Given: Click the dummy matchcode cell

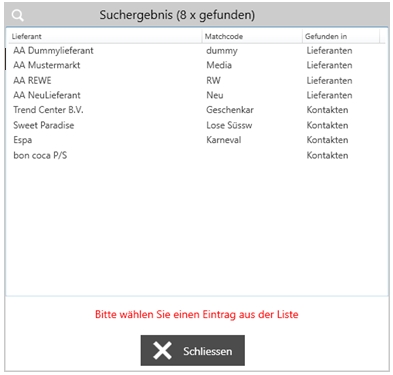Looking at the screenshot, I should (x=222, y=51).
